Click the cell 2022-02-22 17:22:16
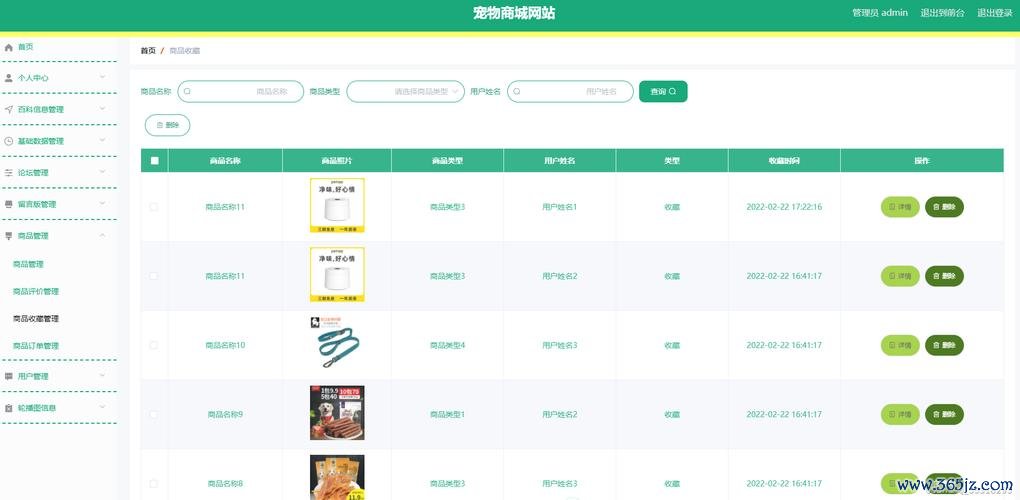This screenshot has width=1020, height=500. click(784, 207)
